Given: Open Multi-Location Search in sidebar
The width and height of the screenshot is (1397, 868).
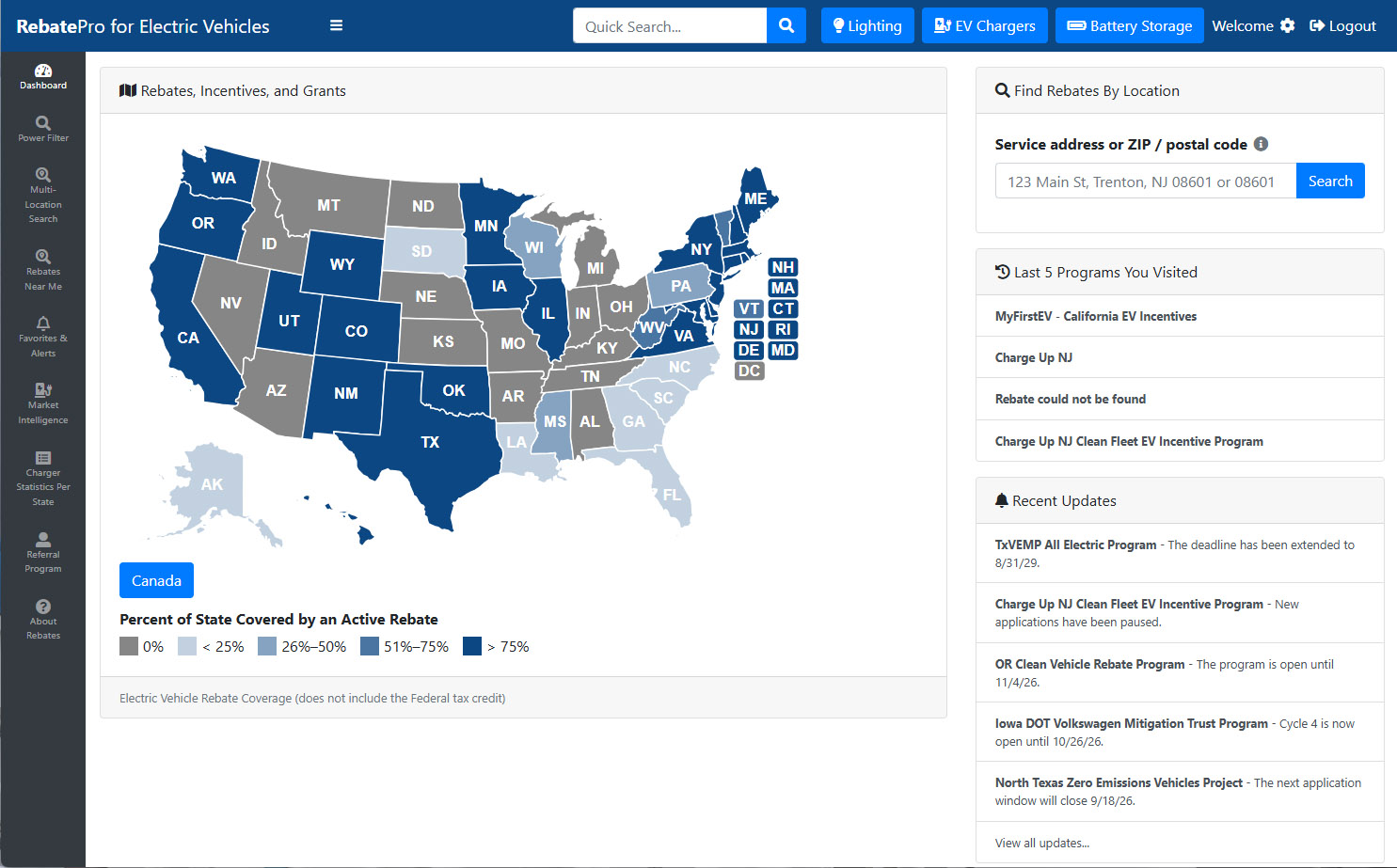Looking at the screenshot, I should [x=43, y=196].
